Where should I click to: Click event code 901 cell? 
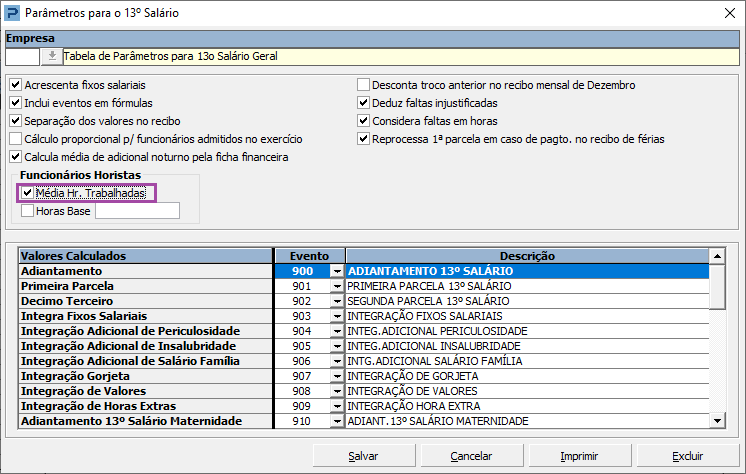tap(303, 286)
